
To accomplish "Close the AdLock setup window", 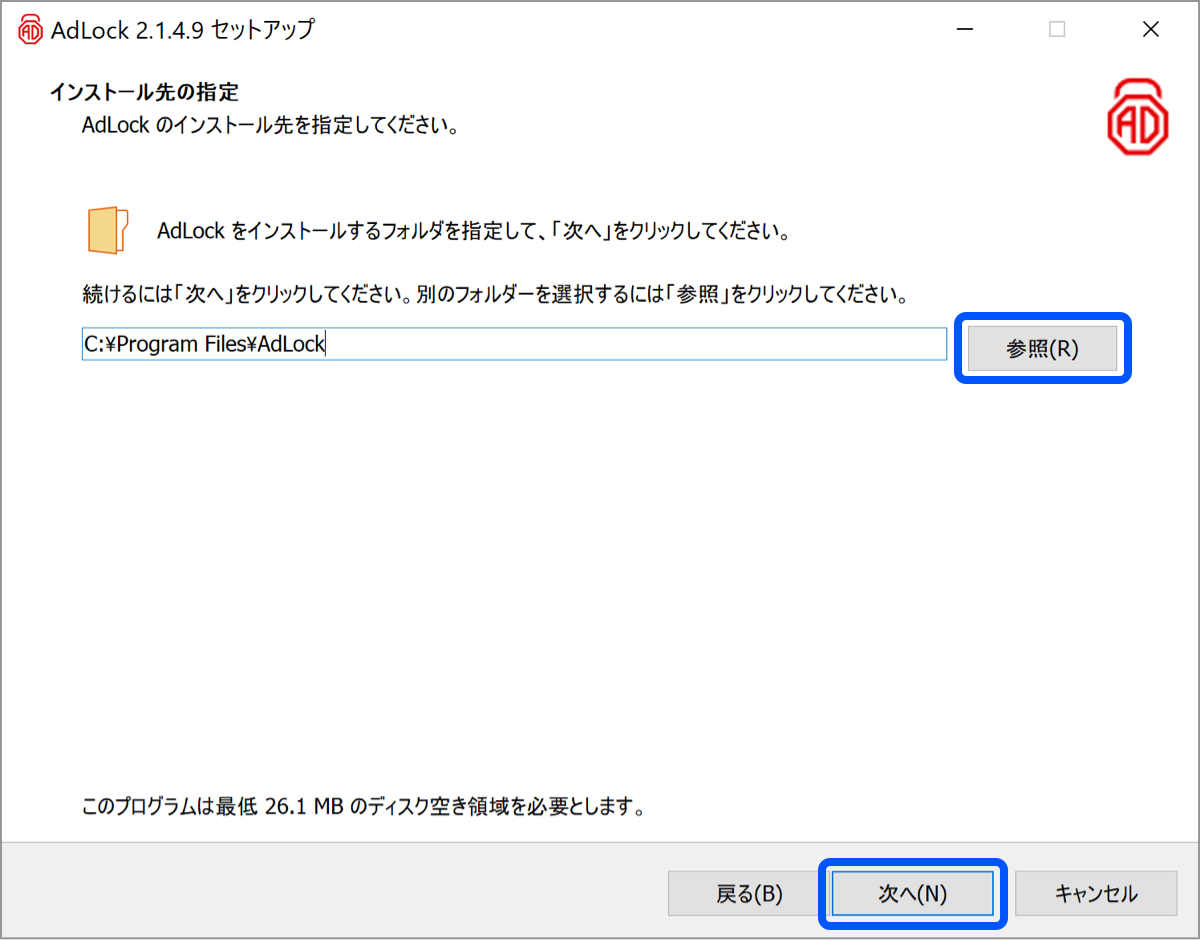I will point(1150,30).
